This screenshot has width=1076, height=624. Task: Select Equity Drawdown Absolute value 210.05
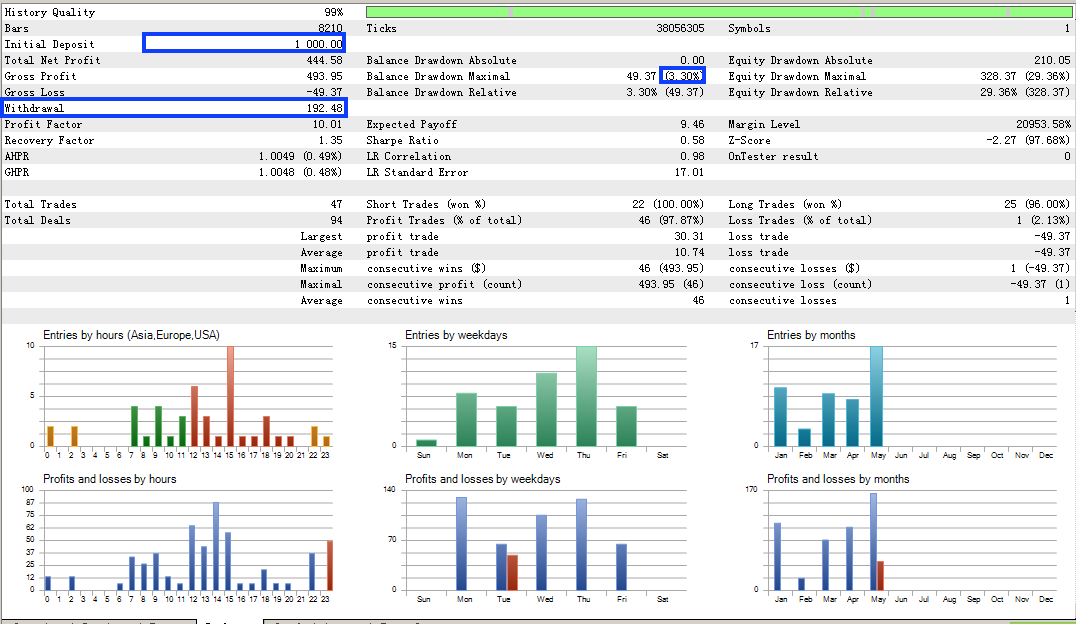(1052, 60)
